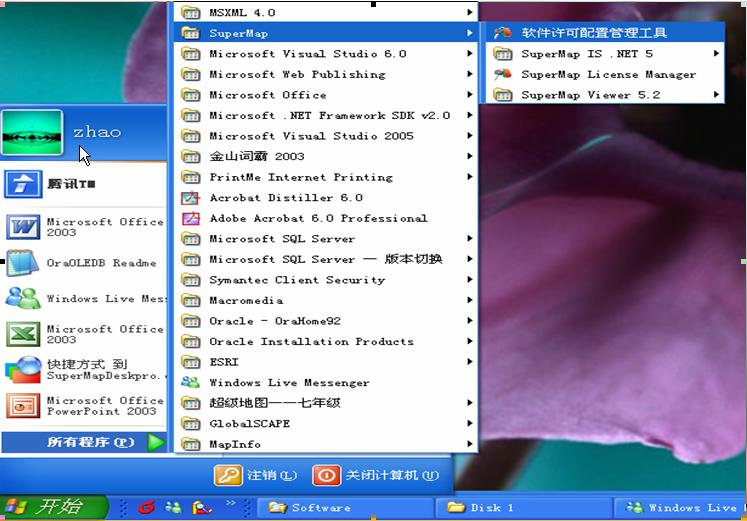Open the Tencent TM pinned program icon
This screenshot has height=521, width=747.
pyautogui.click(x=23, y=184)
